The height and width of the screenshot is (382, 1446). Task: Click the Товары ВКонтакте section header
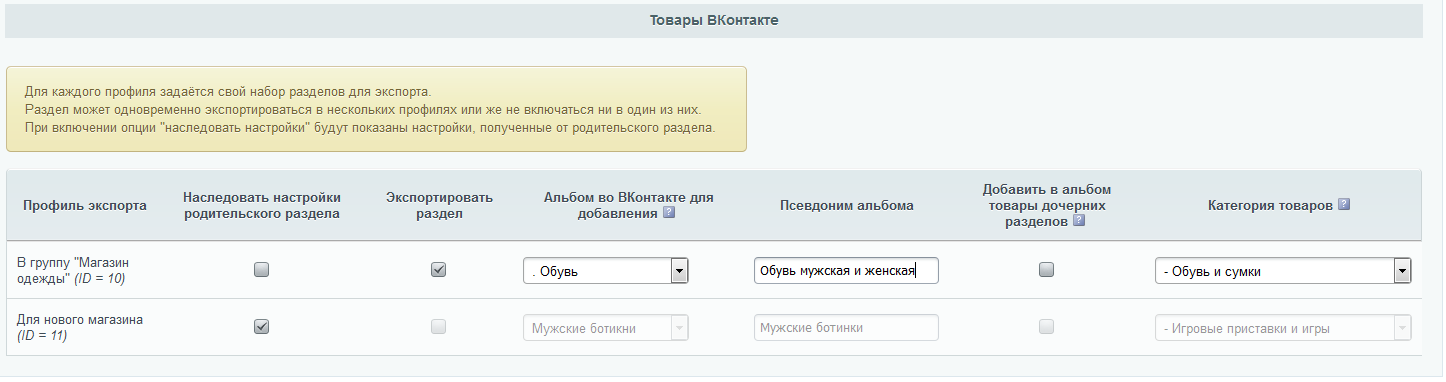(714, 21)
